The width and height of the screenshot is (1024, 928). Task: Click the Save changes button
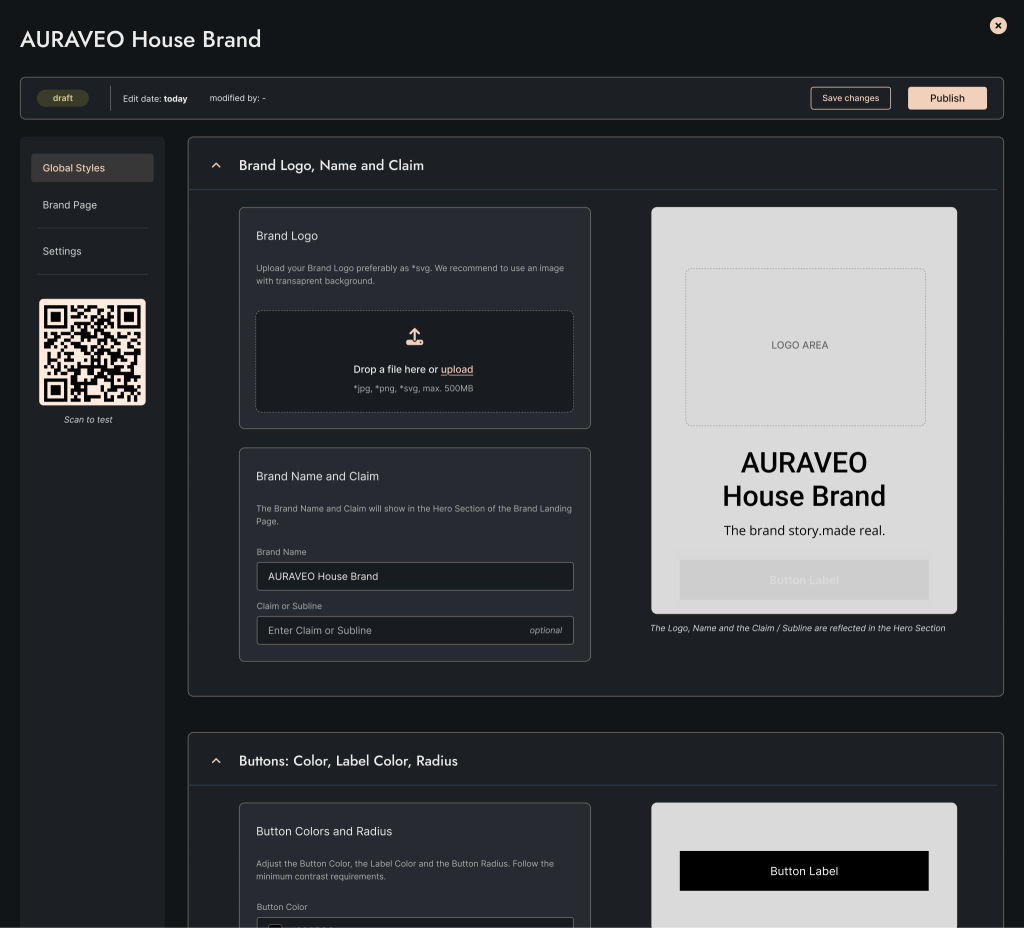[850, 98]
